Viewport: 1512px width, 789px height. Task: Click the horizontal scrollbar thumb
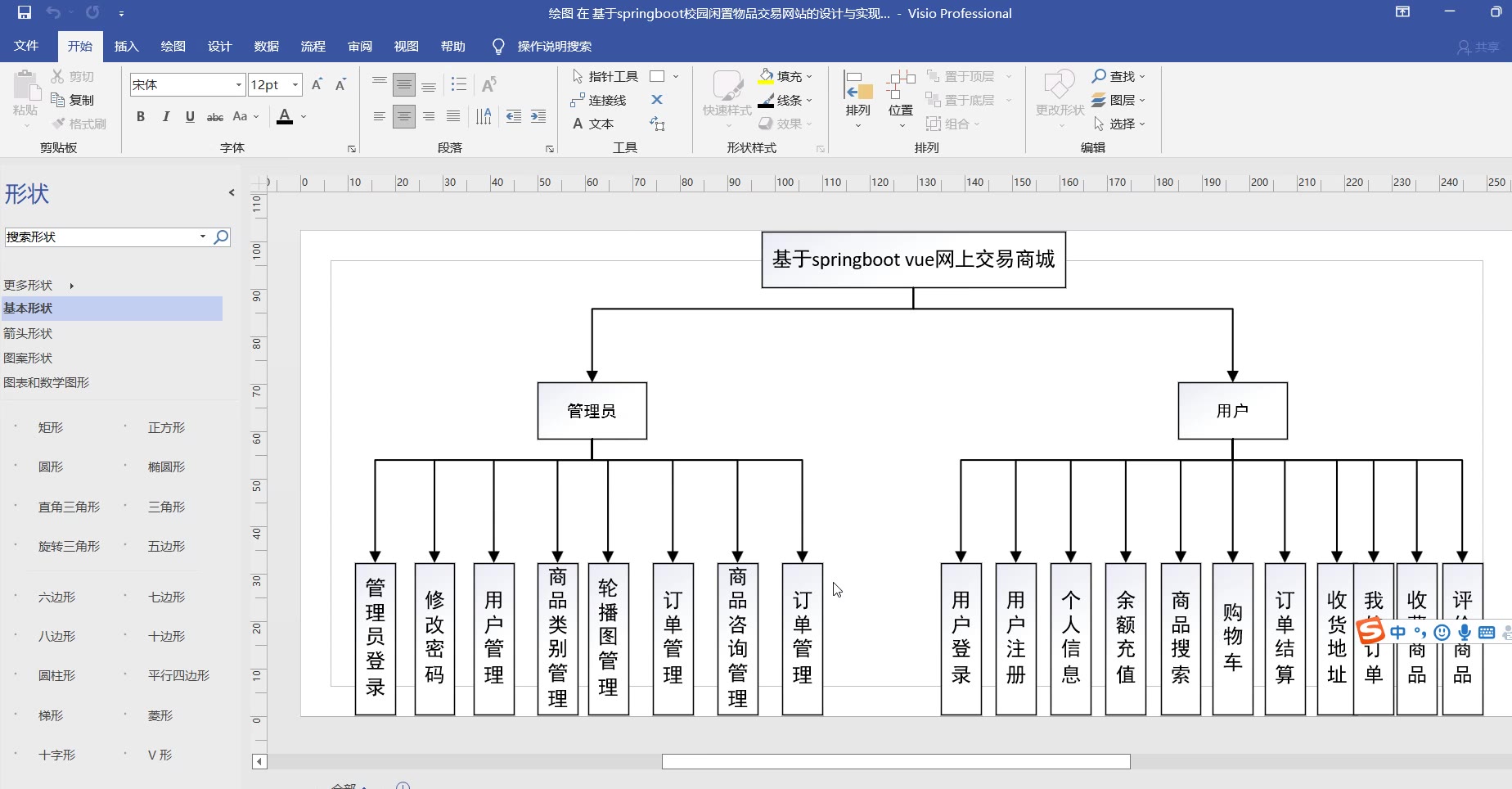[x=896, y=762]
